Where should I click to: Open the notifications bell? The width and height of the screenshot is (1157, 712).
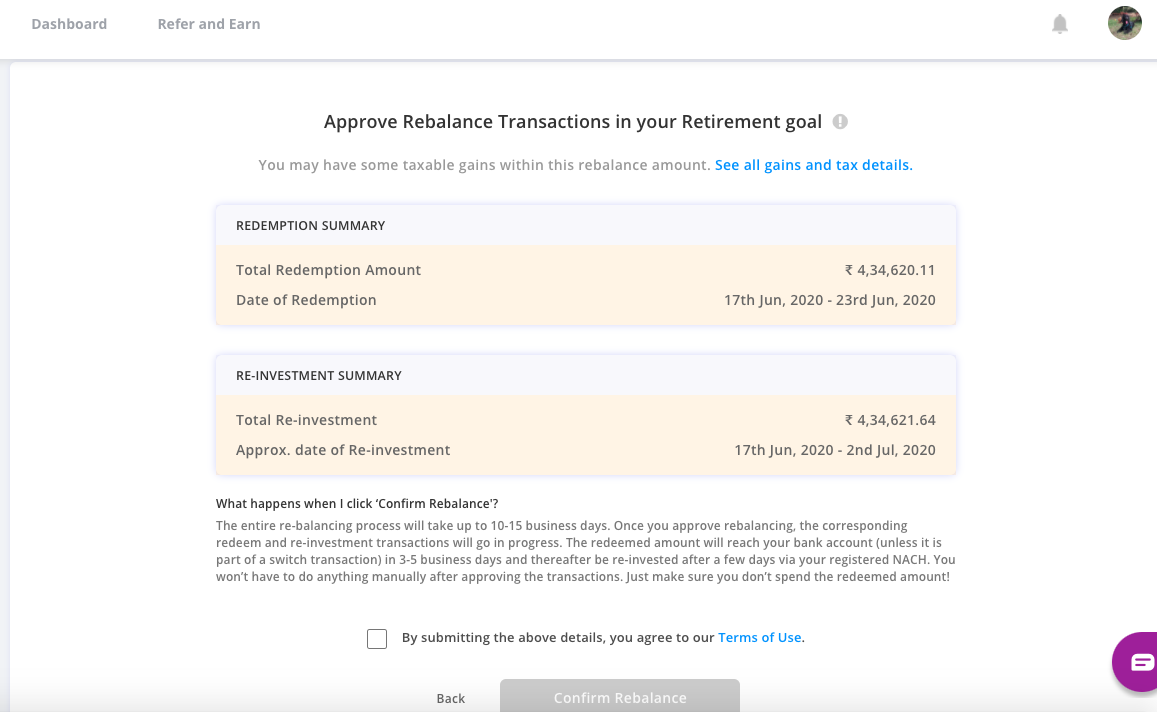click(x=1060, y=24)
